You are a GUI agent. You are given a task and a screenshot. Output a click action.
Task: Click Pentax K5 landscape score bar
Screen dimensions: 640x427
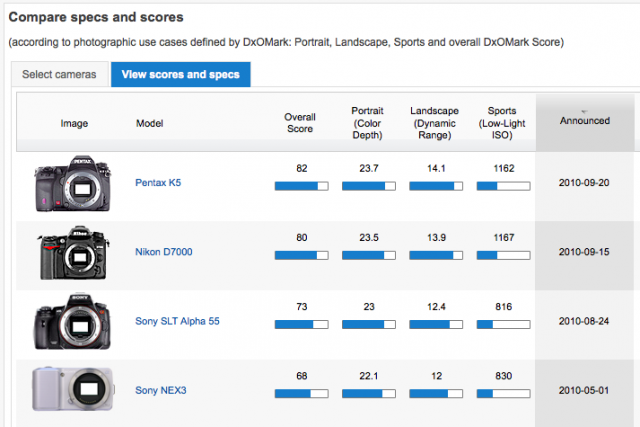pos(436,186)
